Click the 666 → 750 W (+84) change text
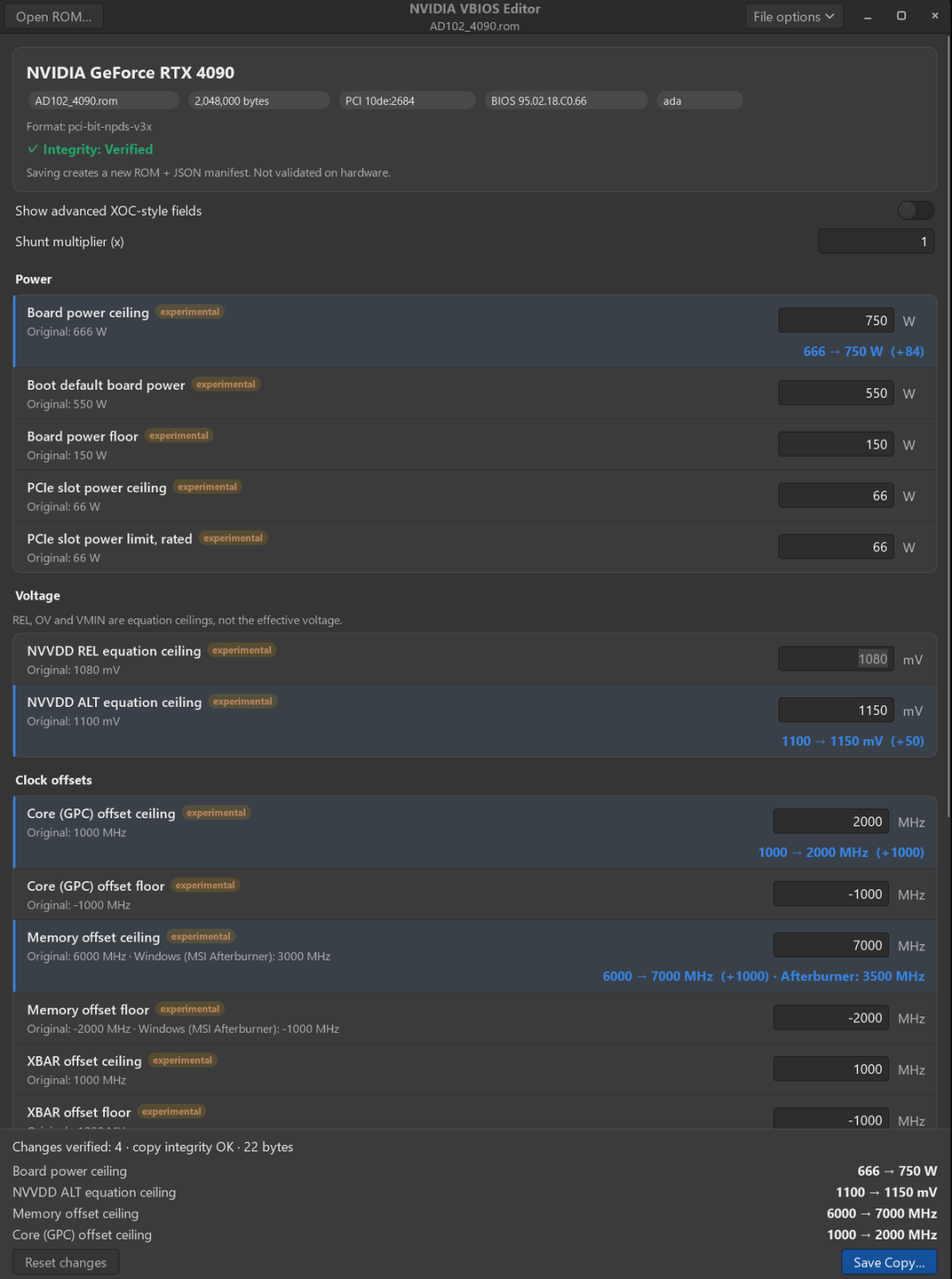This screenshot has height=1279, width=952. [x=864, y=351]
